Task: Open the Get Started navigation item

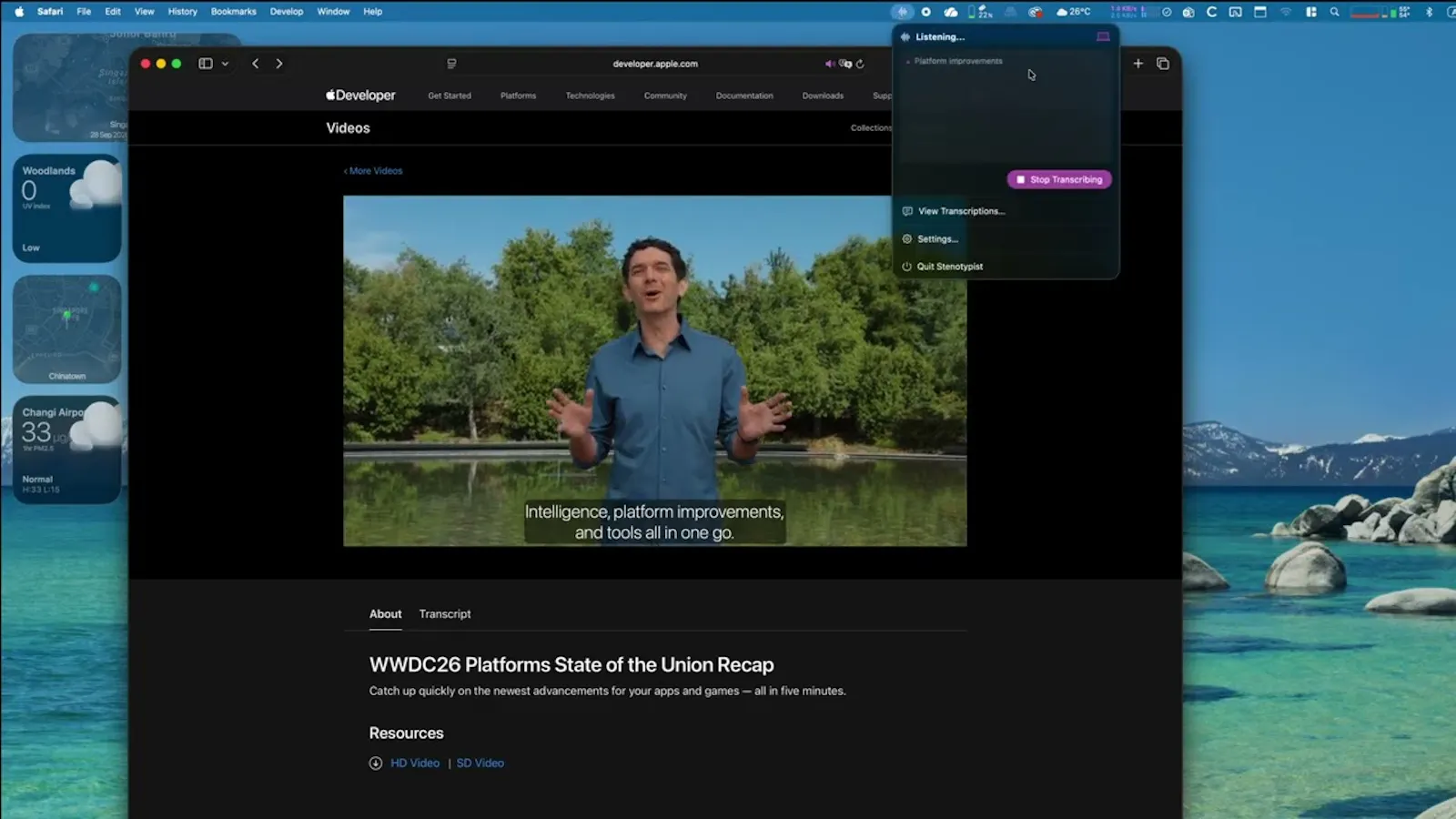Action: point(450,96)
